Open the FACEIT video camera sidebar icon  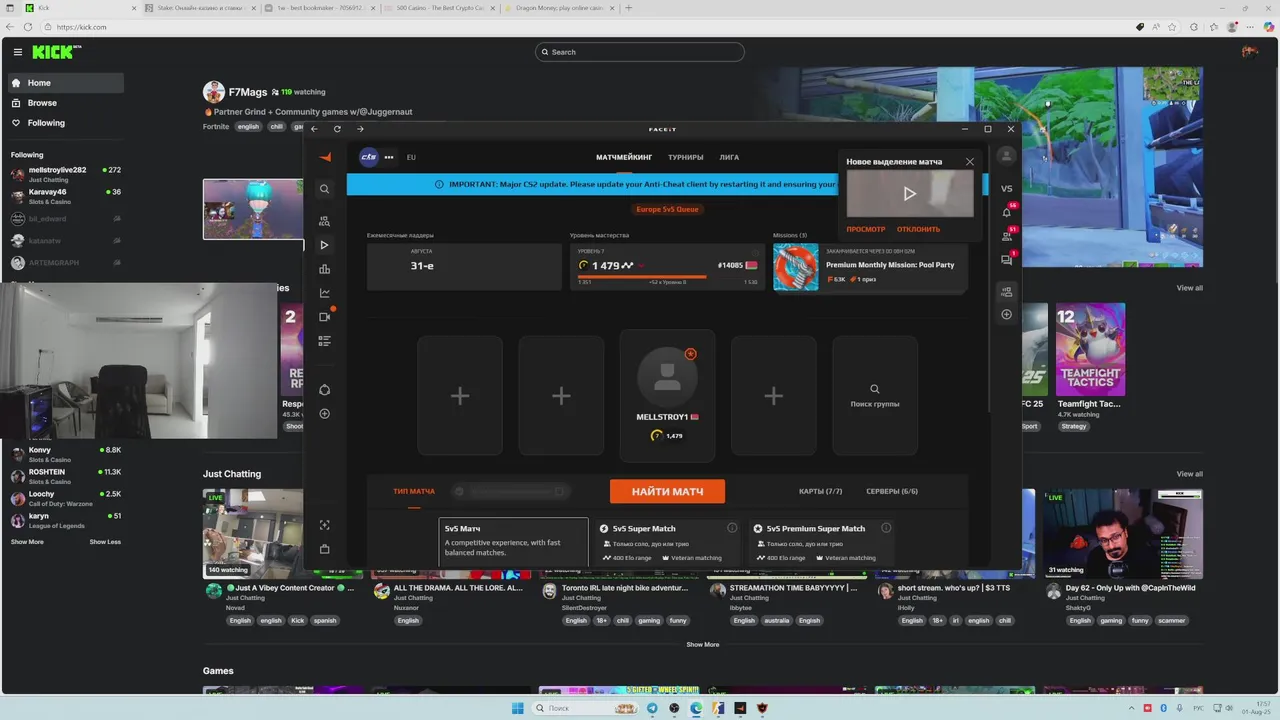tap(324, 317)
